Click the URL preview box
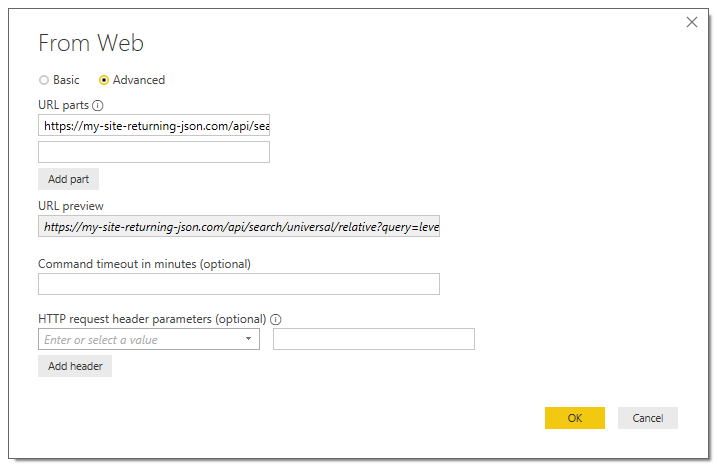This screenshot has height=469, width=718. tap(239, 226)
